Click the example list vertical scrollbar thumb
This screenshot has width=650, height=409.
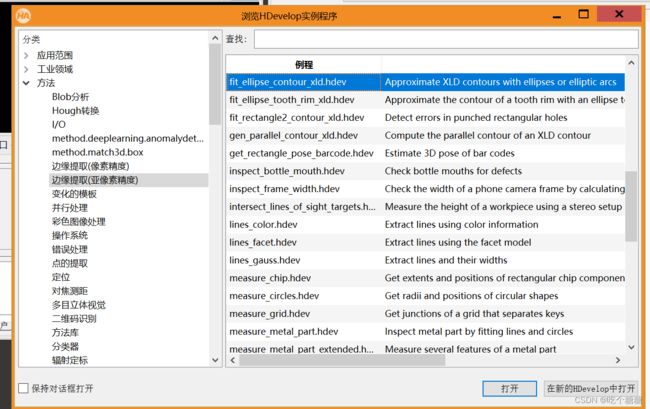(x=631, y=206)
